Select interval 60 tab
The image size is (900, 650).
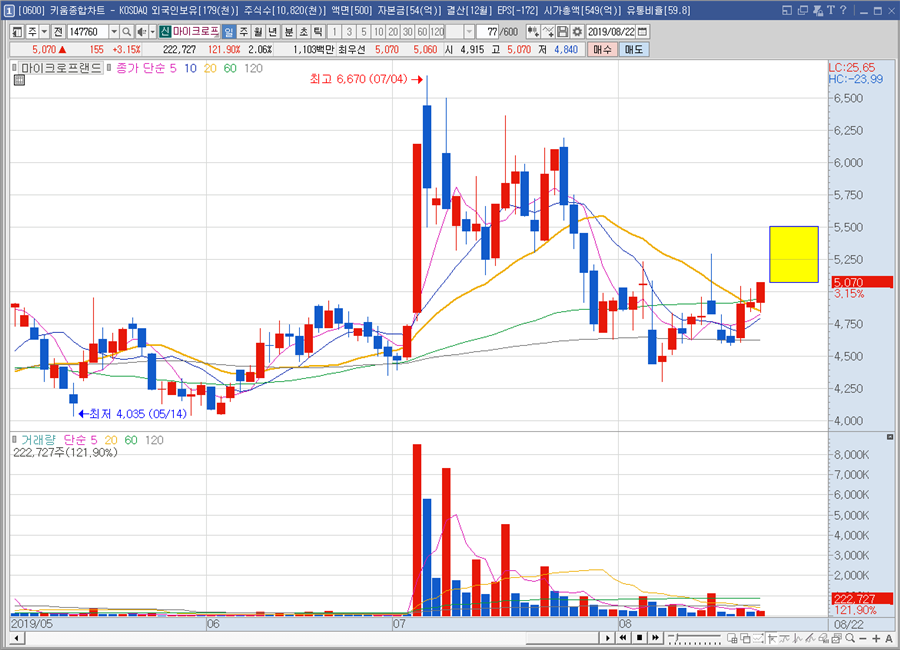[x=422, y=32]
